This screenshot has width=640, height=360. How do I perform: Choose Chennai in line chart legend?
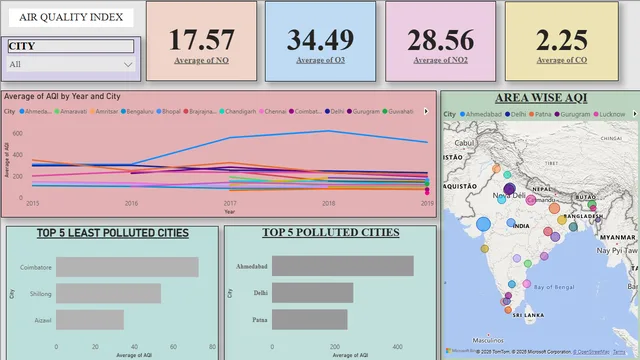273,111
